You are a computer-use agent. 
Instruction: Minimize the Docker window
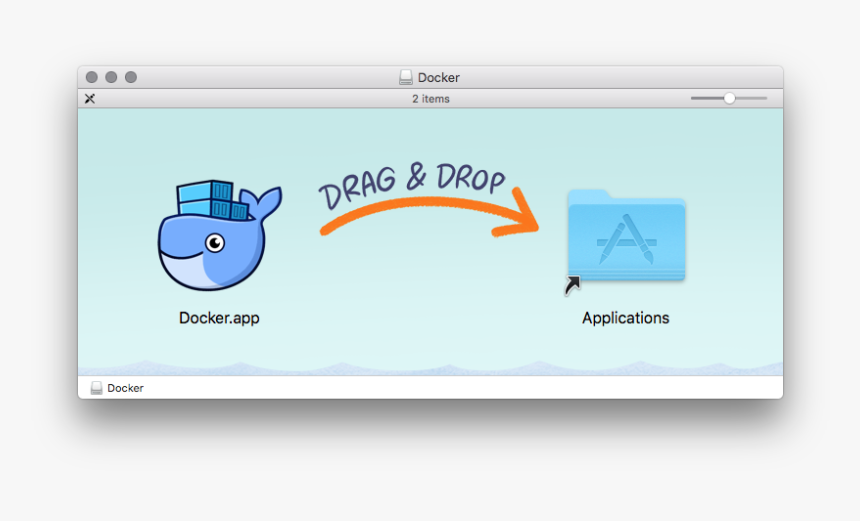point(111,77)
